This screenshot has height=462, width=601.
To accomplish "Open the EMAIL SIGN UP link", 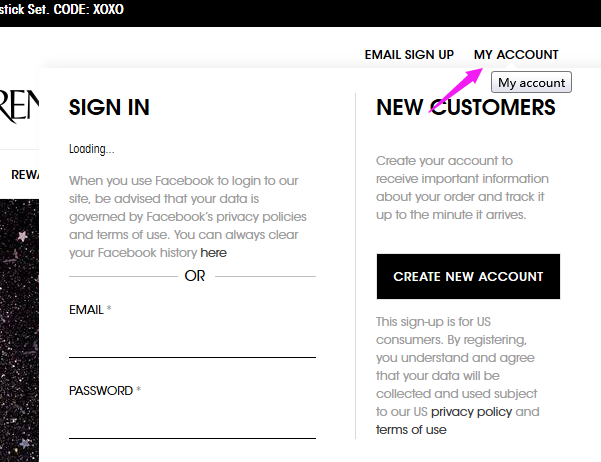I will [409, 55].
